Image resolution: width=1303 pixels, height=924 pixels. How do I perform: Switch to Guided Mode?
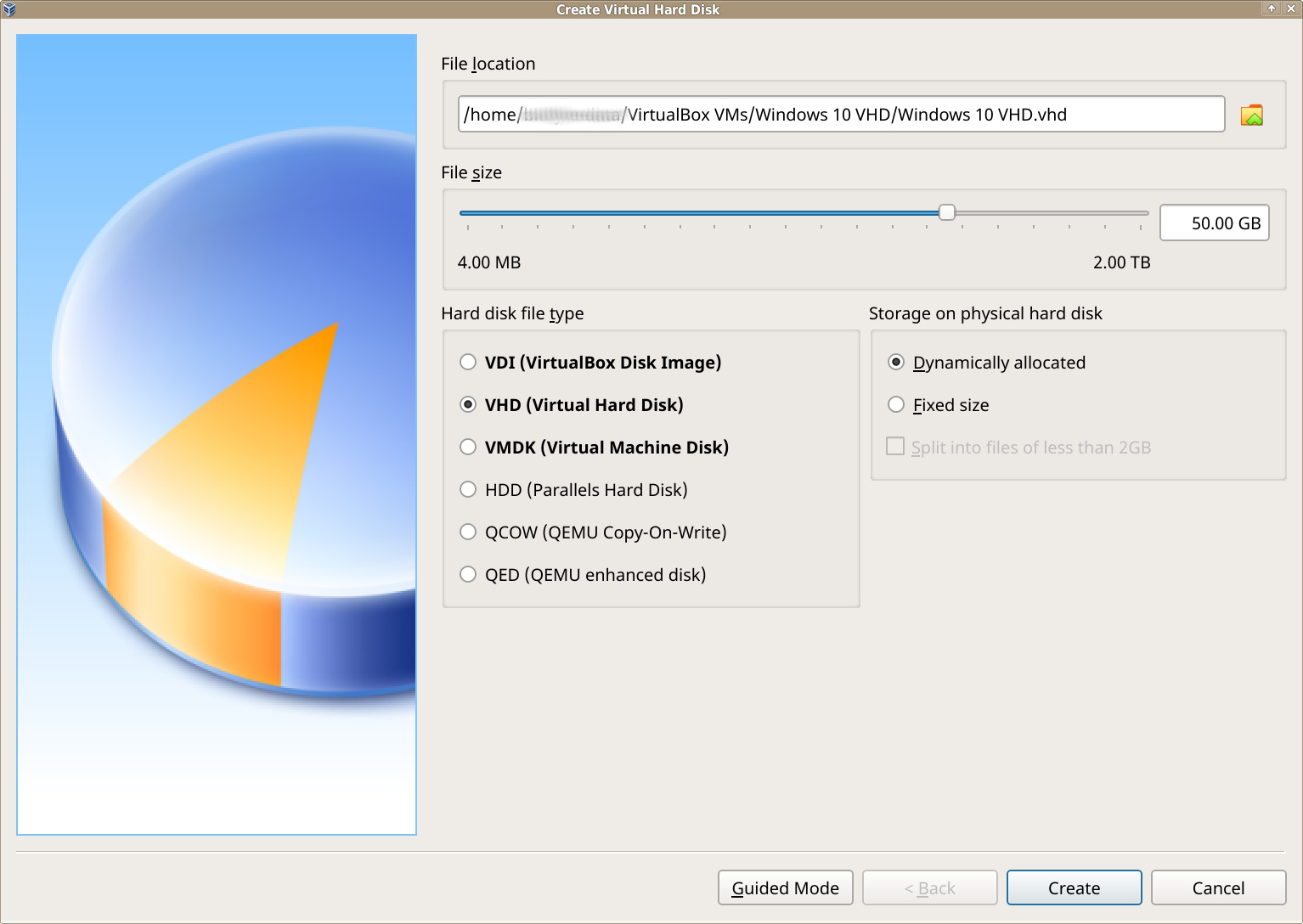pyautogui.click(x=785, y=888)
